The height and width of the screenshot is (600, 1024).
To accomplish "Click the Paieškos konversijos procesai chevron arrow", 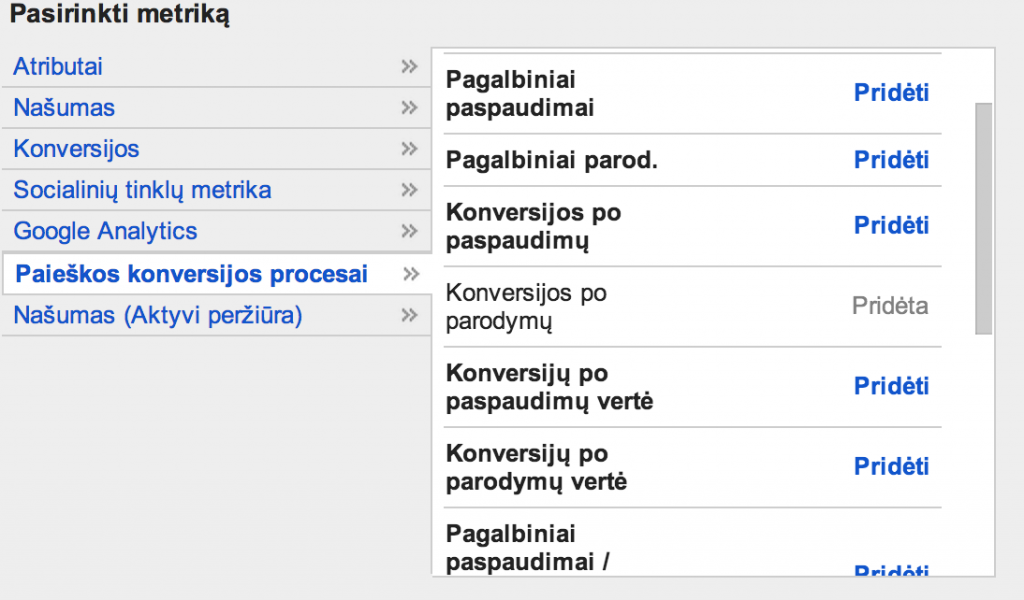I will (409, 272).
